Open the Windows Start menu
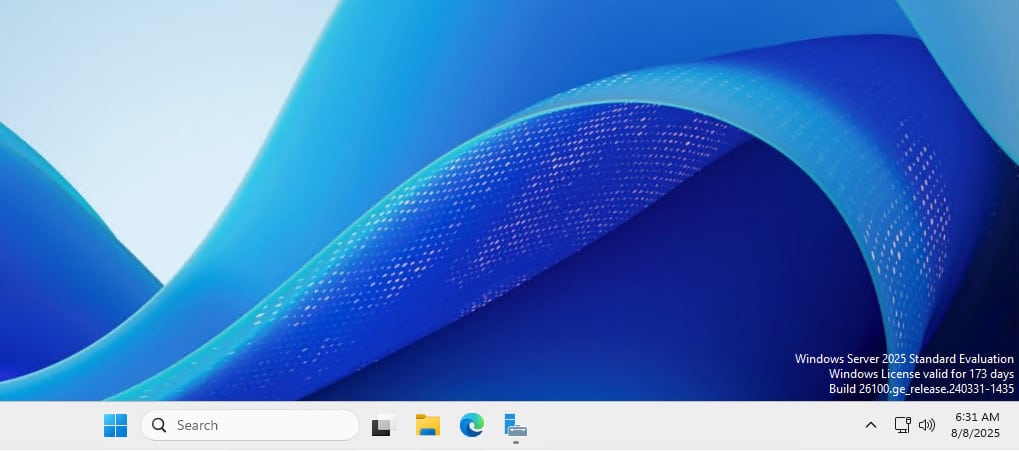 click(116, 426)
